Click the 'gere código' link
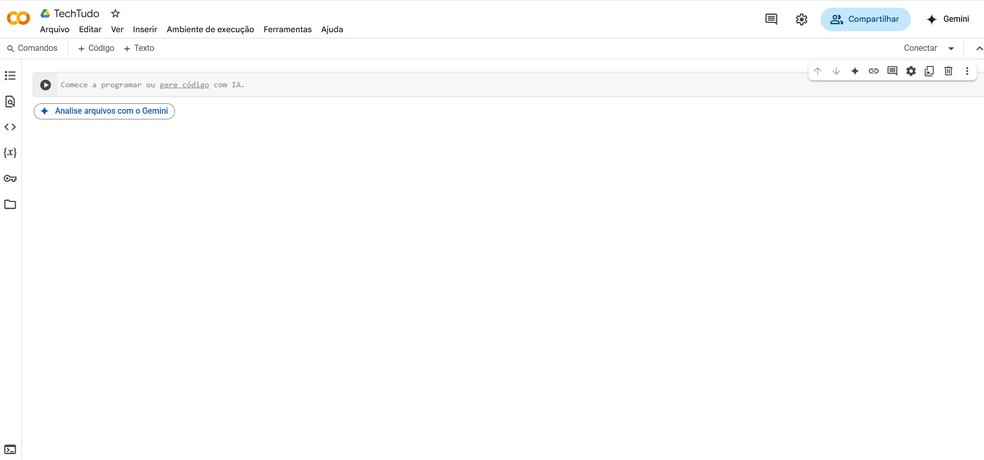 click(x=184, y=85)
